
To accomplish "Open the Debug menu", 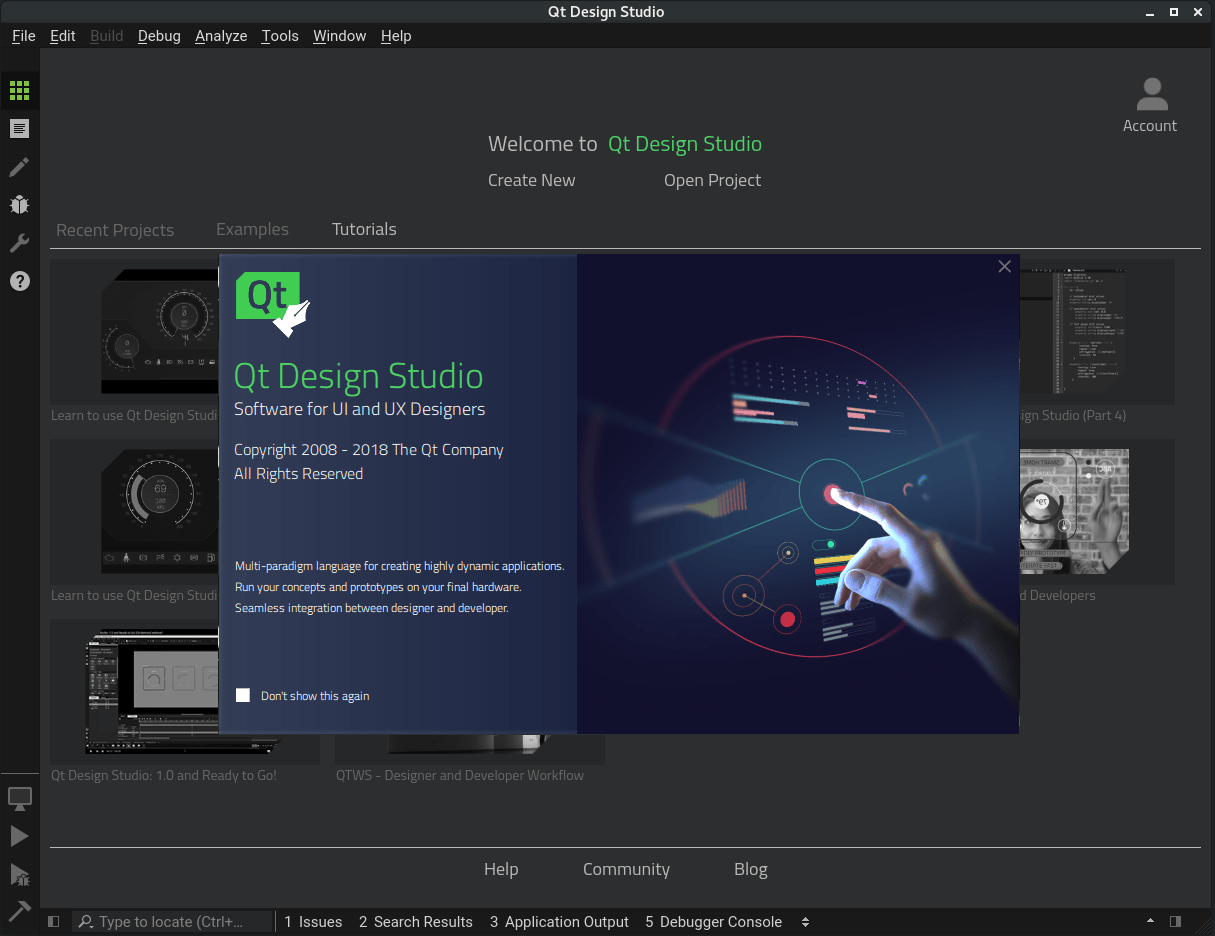I will click(159, 36).
